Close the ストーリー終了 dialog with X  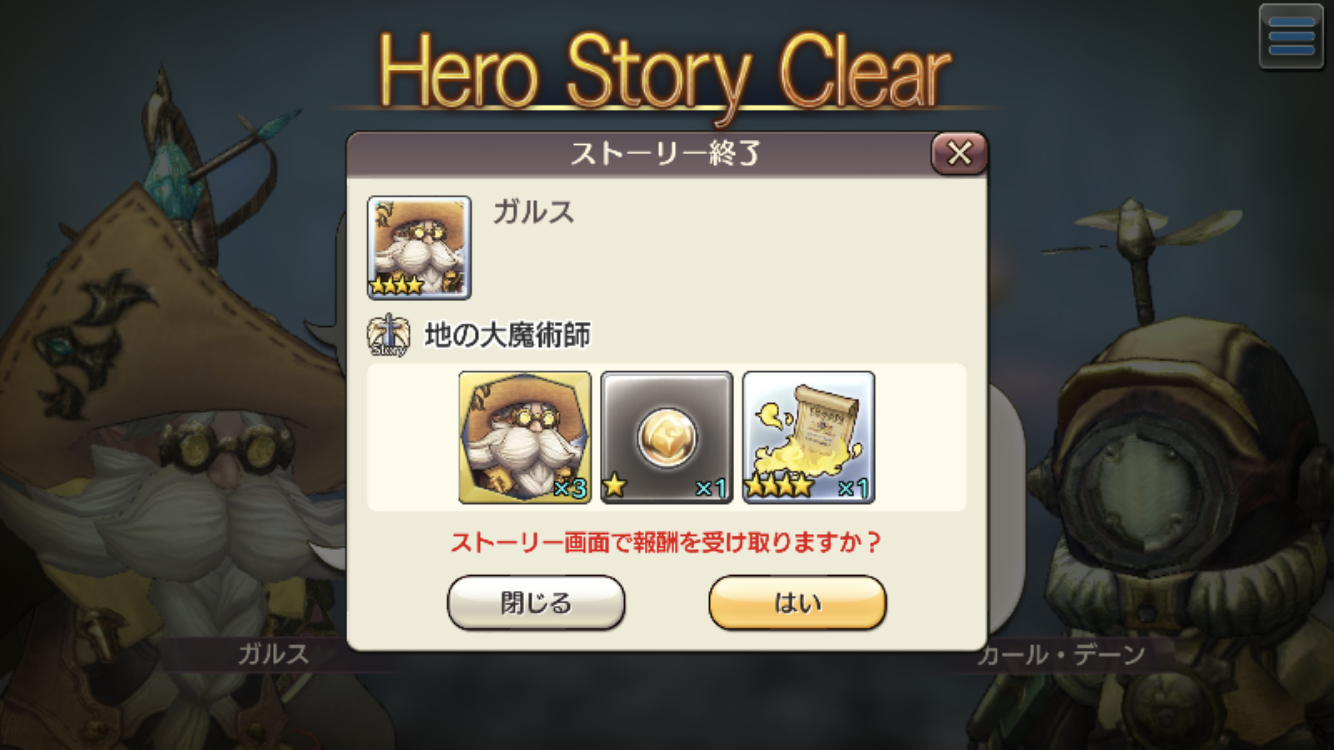[959, 153]
